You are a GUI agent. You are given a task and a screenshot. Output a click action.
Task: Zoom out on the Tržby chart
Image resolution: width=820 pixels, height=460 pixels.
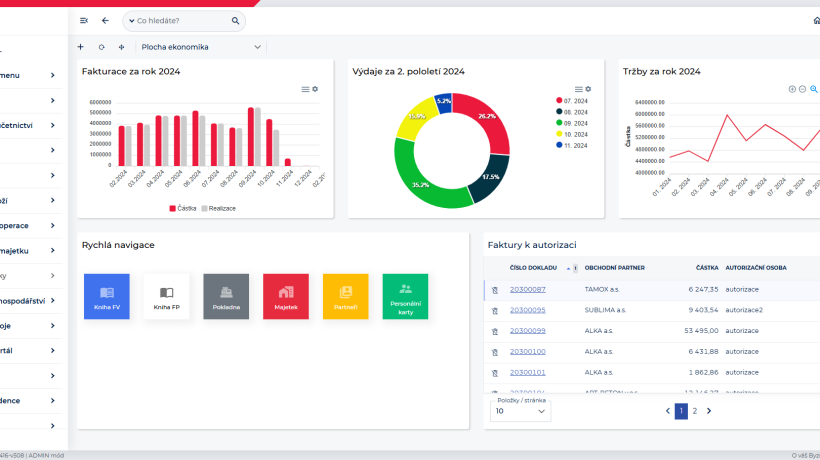803,89
